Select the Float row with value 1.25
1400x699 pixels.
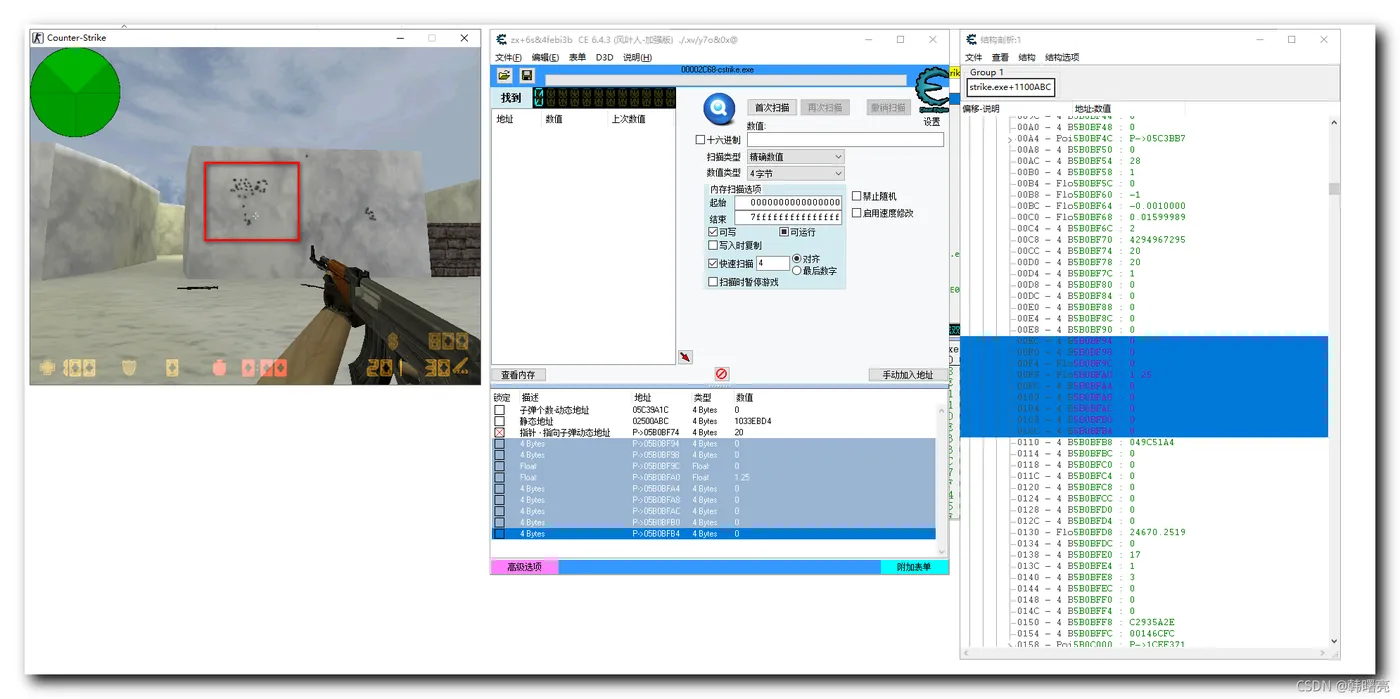713,478
